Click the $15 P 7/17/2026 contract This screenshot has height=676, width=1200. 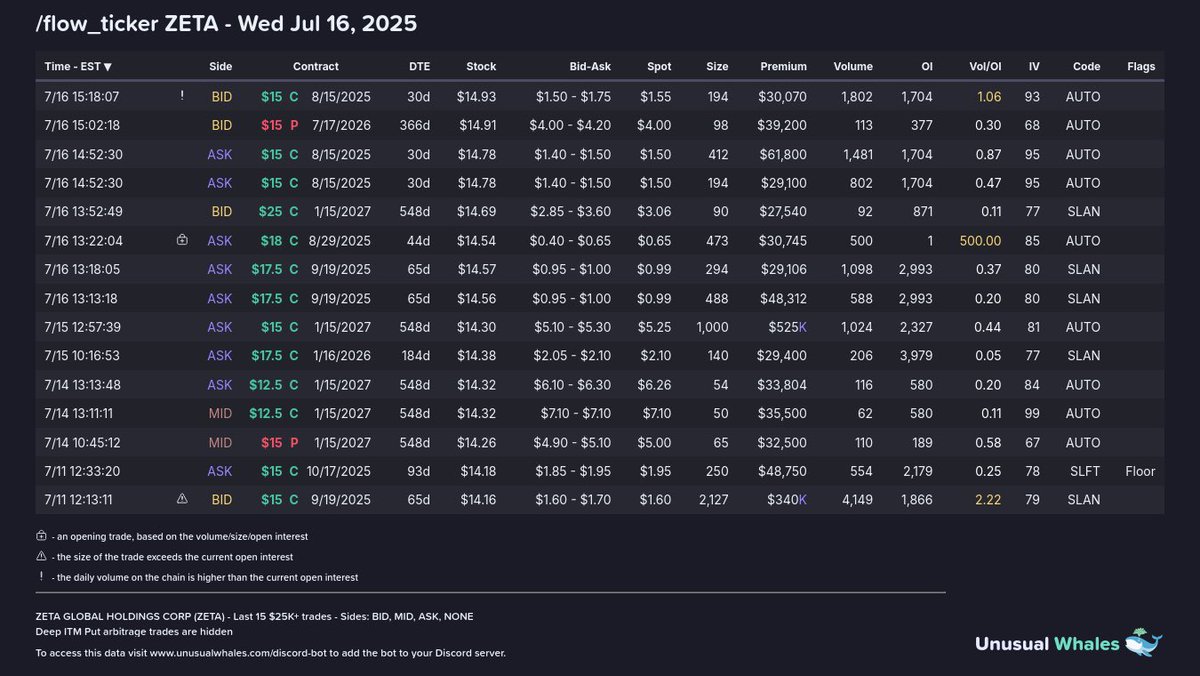pos(316,126)
